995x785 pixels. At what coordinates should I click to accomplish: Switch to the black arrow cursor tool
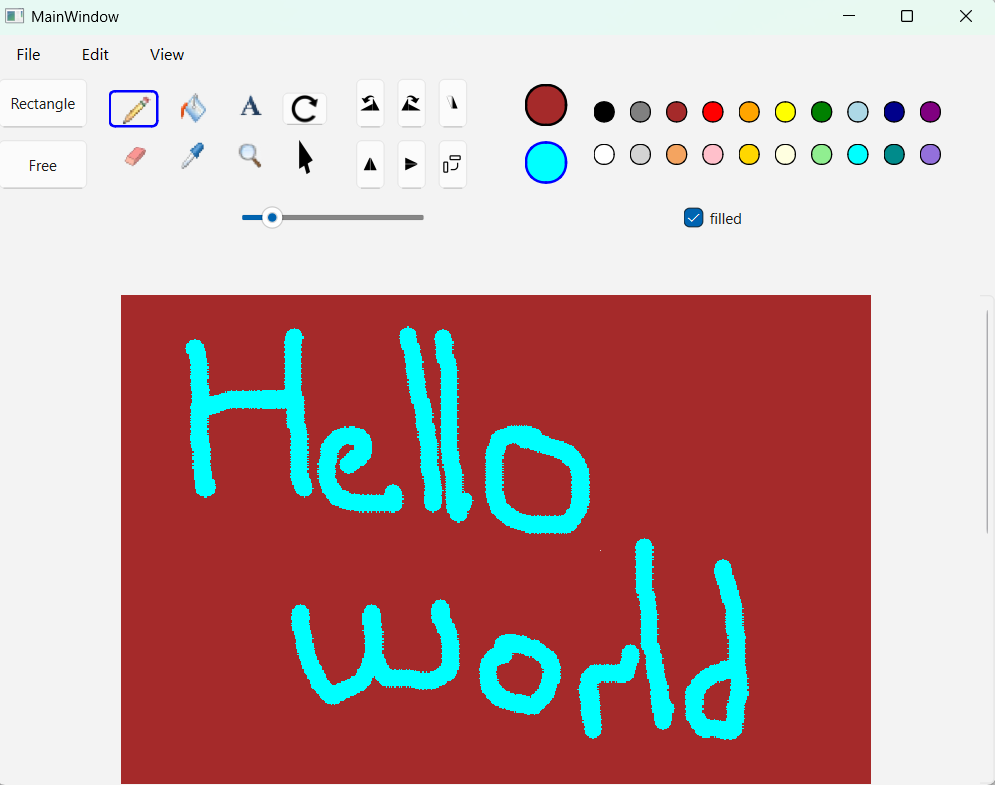305,157
